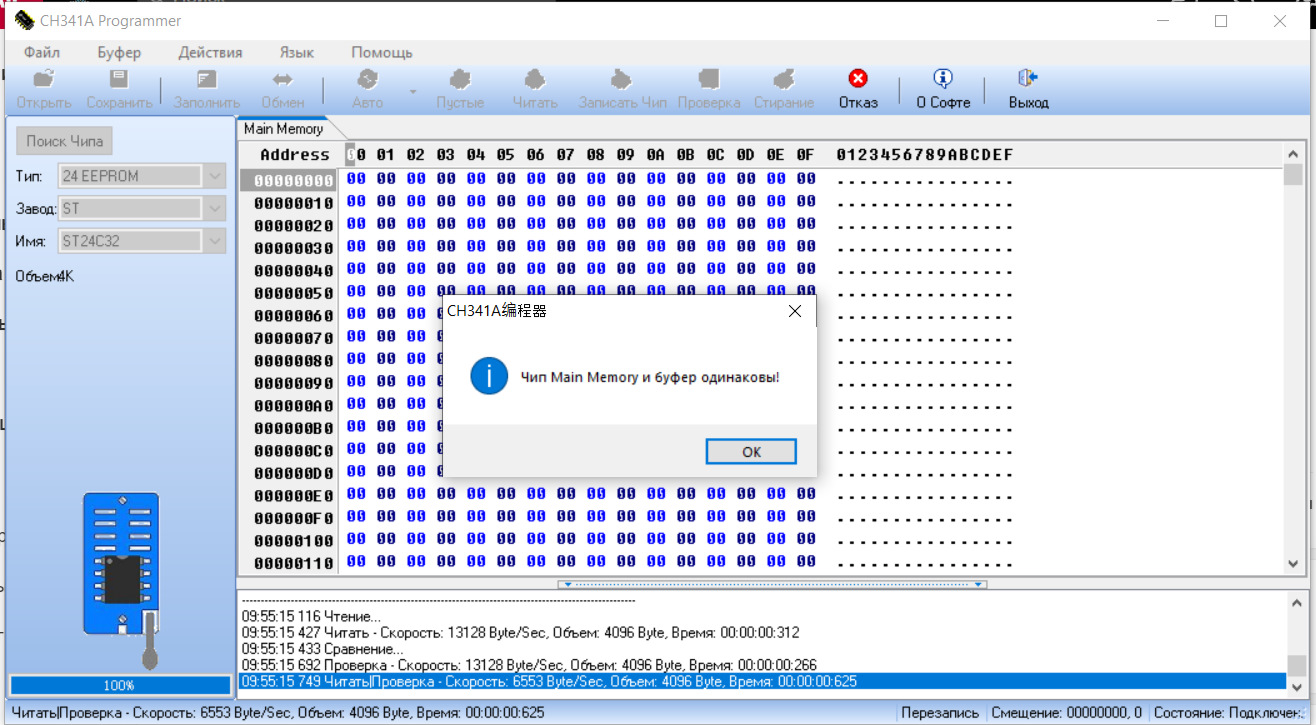Select the highlighted log entry at 09:55:15 749
This screenshot has height=725, width=1316.
pos(762,681)
